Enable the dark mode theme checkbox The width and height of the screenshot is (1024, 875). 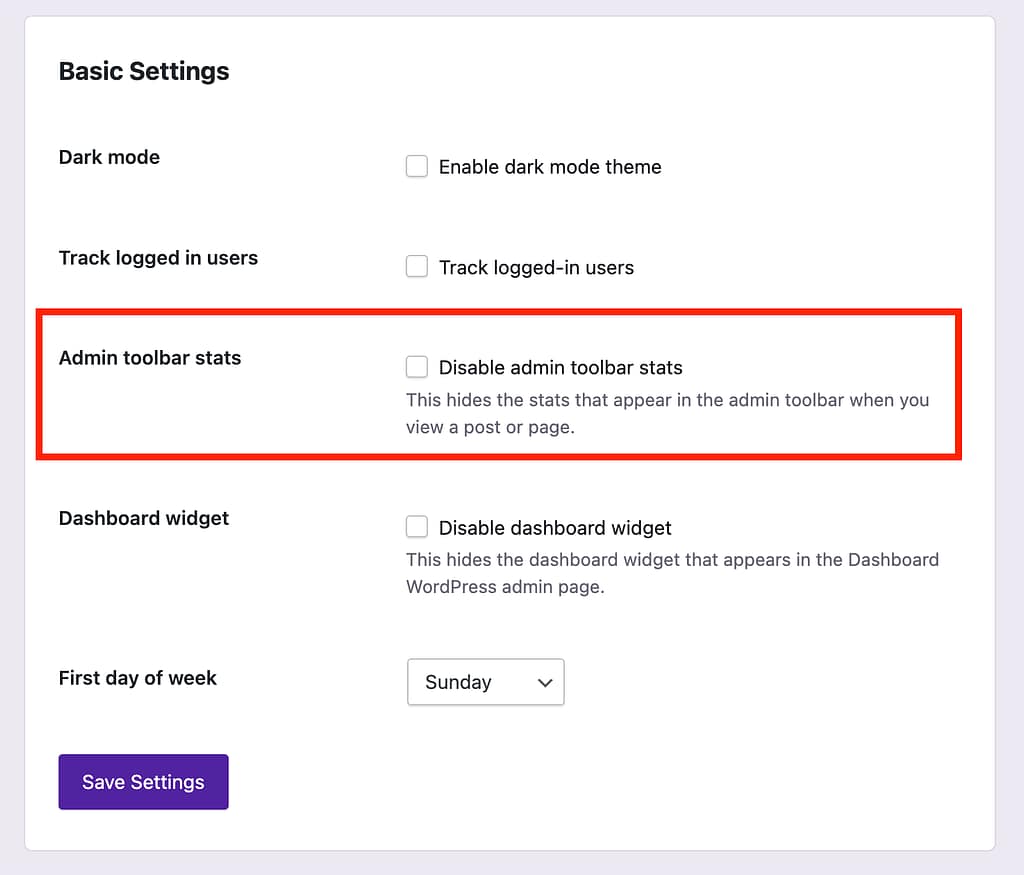[416, 166]
